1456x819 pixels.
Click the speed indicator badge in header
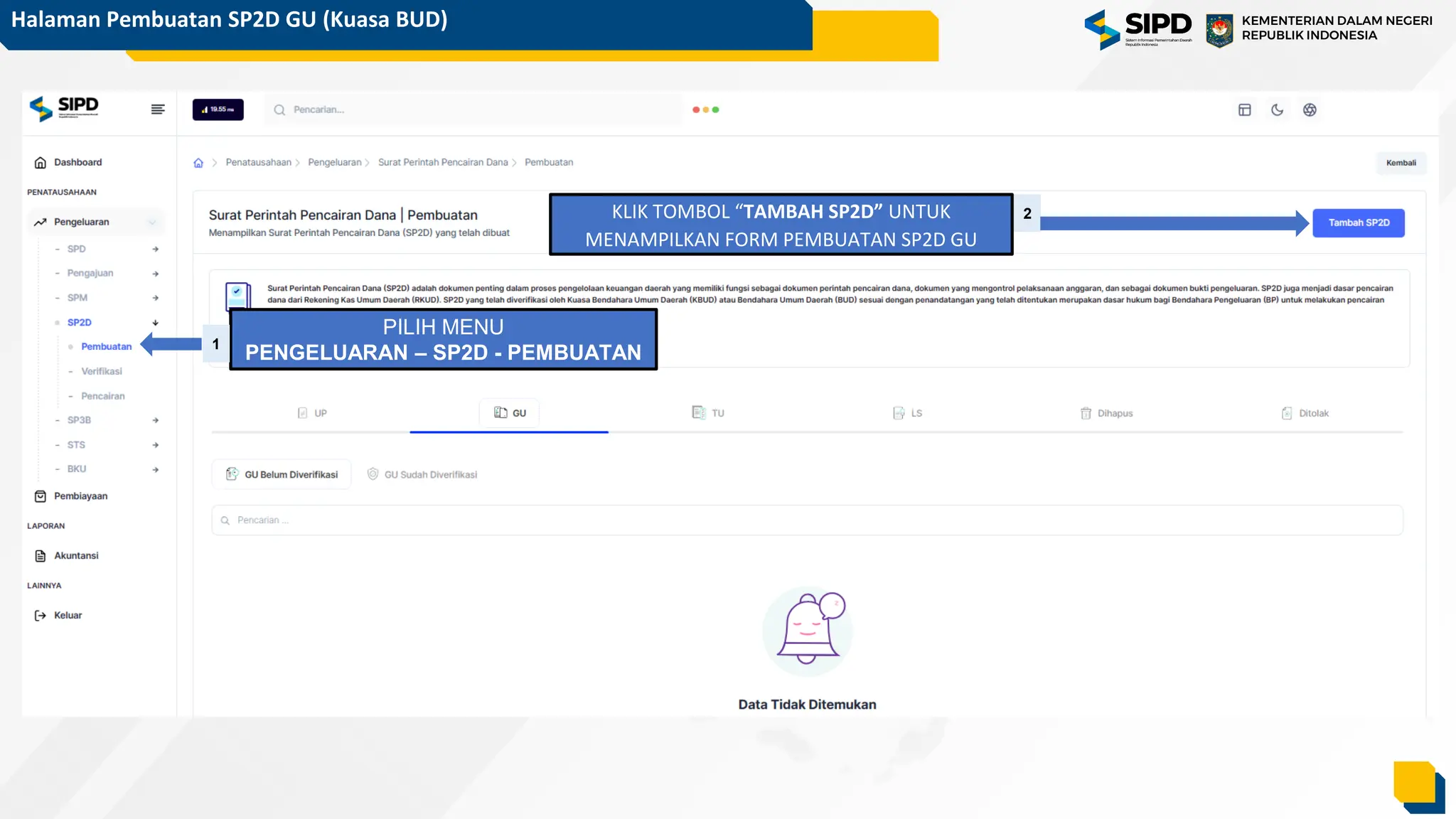point(218,109)
